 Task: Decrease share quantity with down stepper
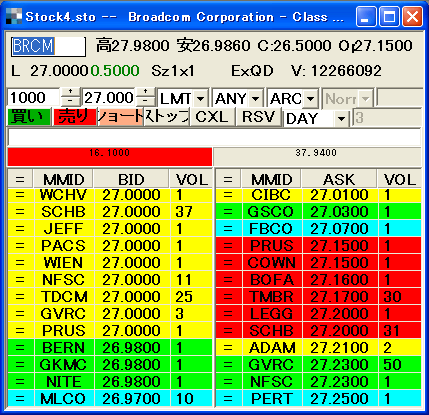click(x=70, y=102)
